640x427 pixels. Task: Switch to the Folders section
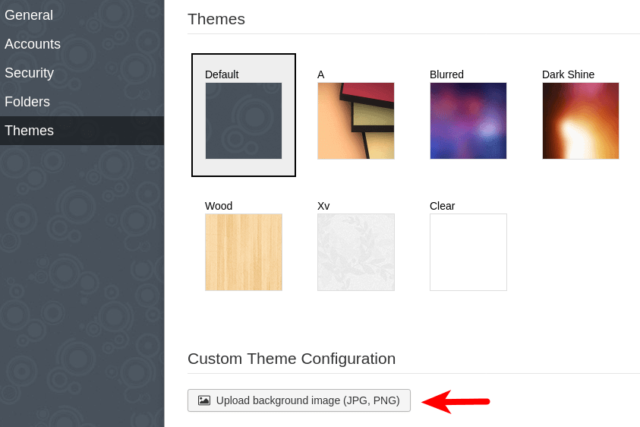(x=27, y=102)
